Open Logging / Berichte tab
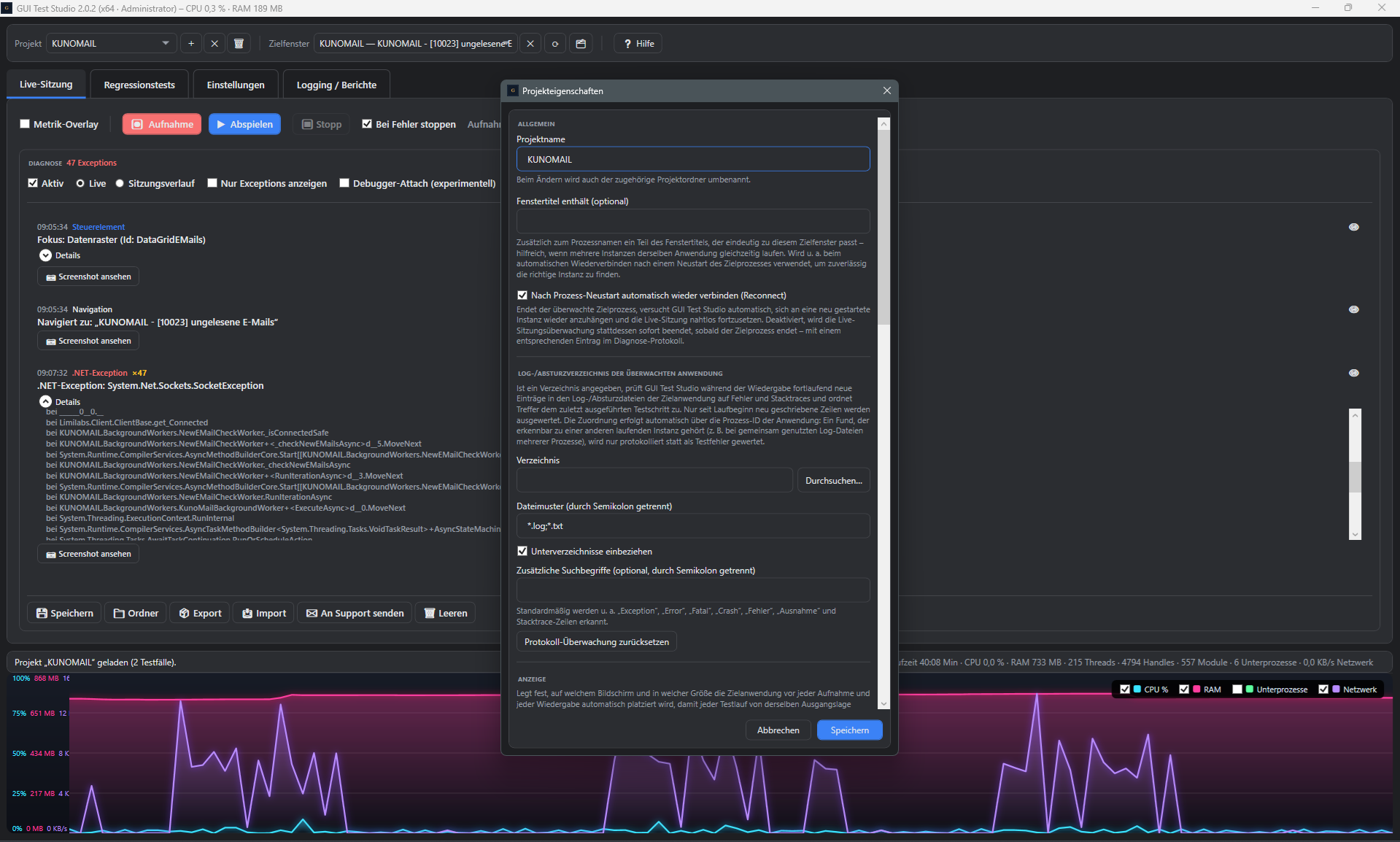The image size is (1400, 842). (336, 85)
